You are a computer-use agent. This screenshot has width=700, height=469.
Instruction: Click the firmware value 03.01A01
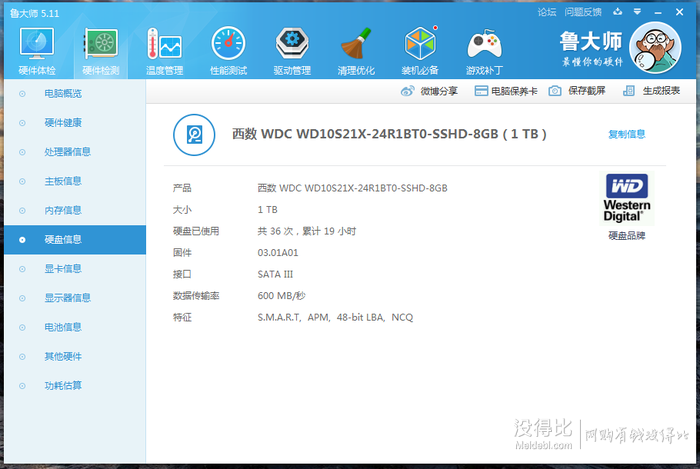[x=278, y=253]
